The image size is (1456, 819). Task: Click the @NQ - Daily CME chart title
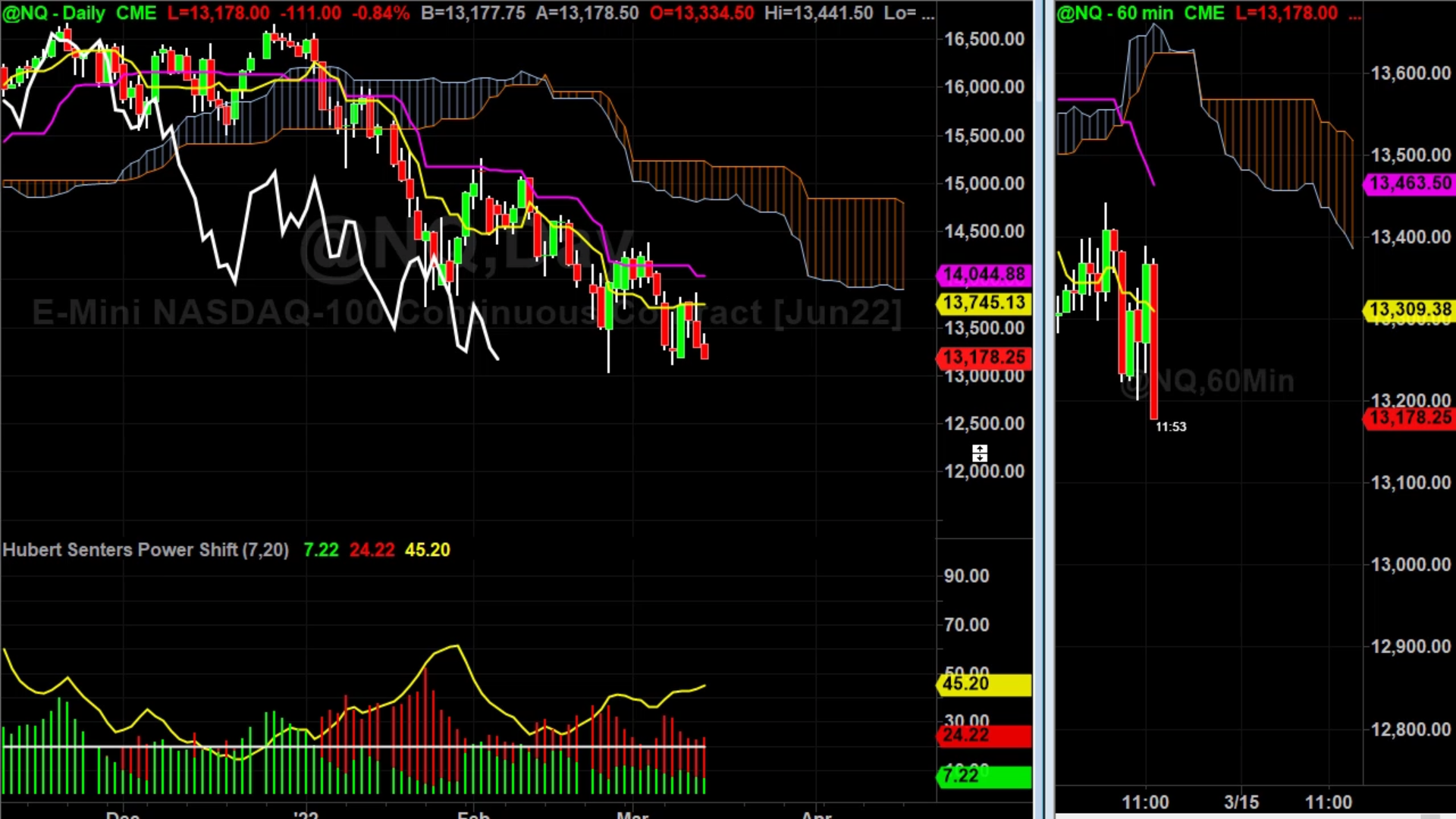[80, 13]
